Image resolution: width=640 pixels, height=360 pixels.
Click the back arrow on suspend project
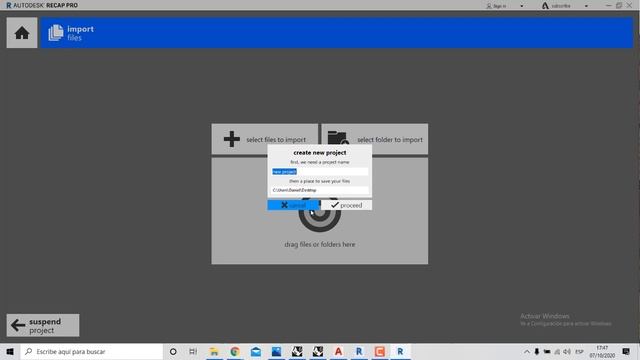[x=18, y=325]
